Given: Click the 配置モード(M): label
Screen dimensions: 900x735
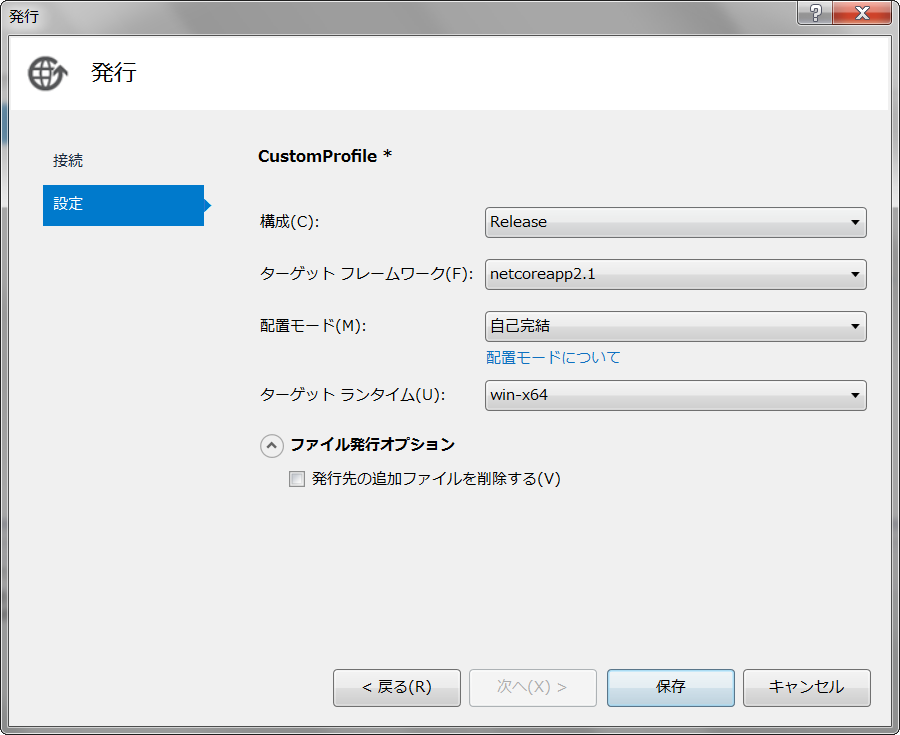Looking at the screenshot, I should [313, 325].
